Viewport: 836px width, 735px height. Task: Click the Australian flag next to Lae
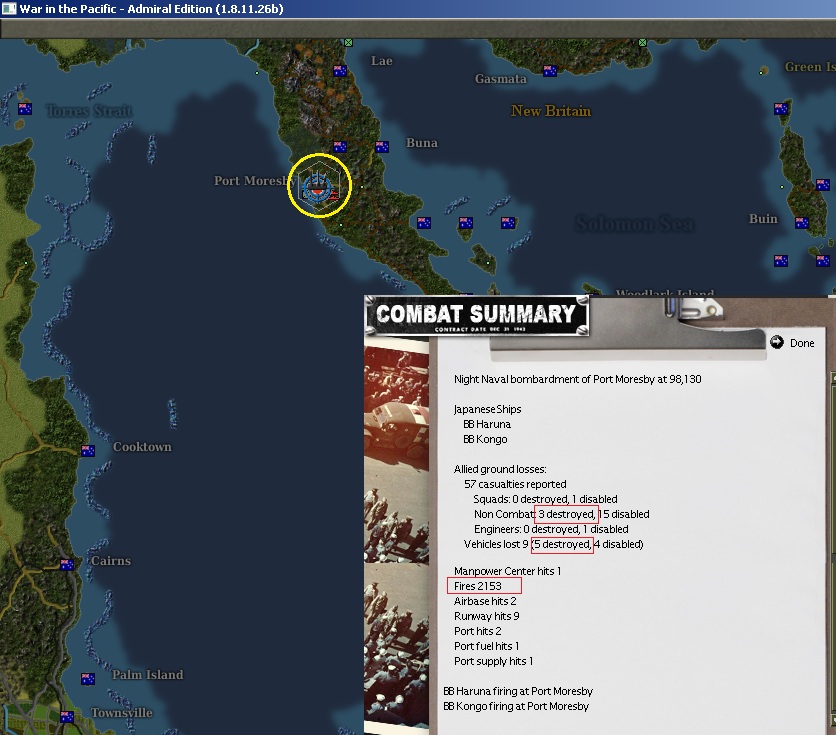click(x=340, y=70)
